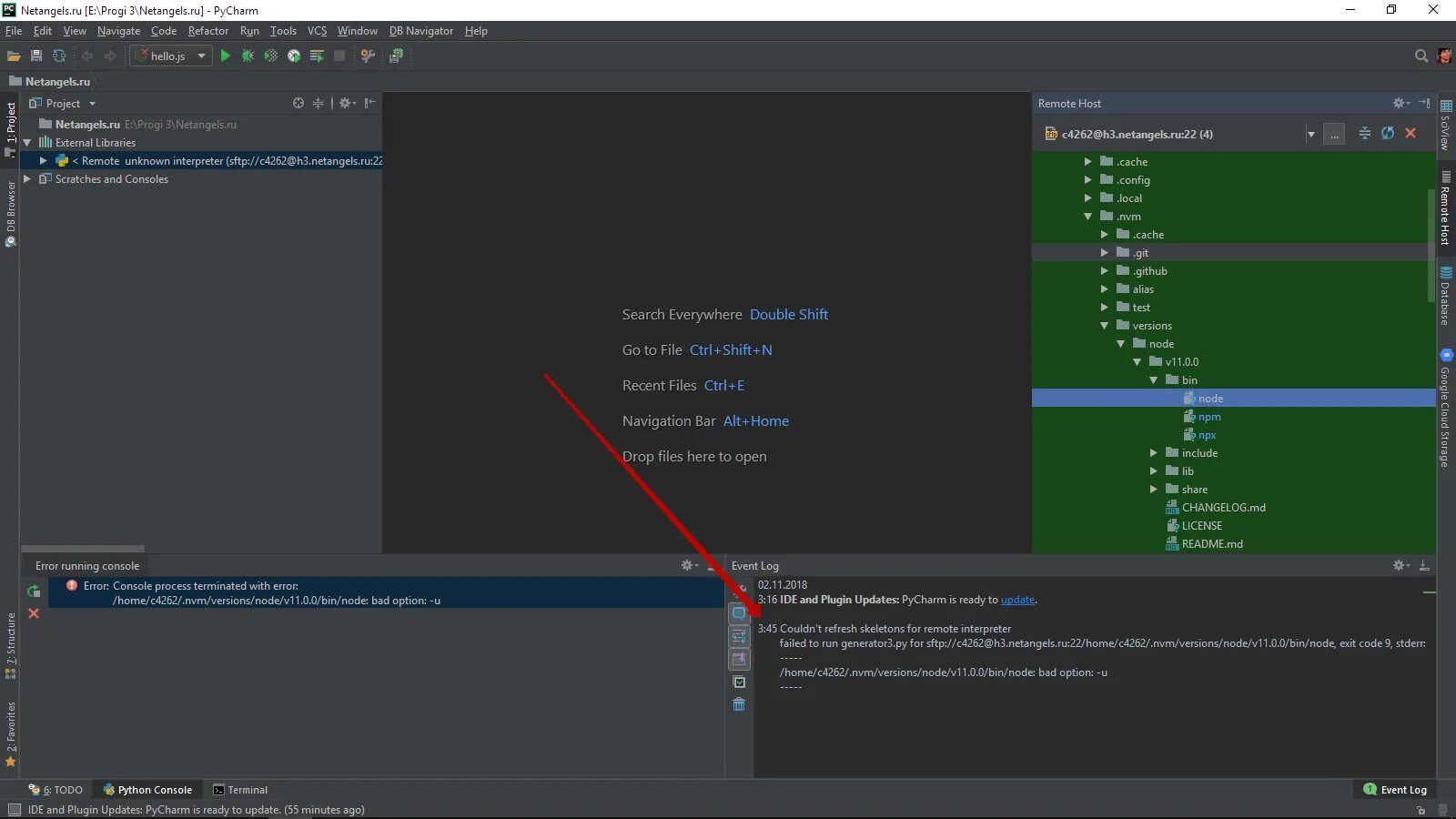Open the Database side tool tab
This screenshot has width=1456, height=819.
(x=1446, y=296)
